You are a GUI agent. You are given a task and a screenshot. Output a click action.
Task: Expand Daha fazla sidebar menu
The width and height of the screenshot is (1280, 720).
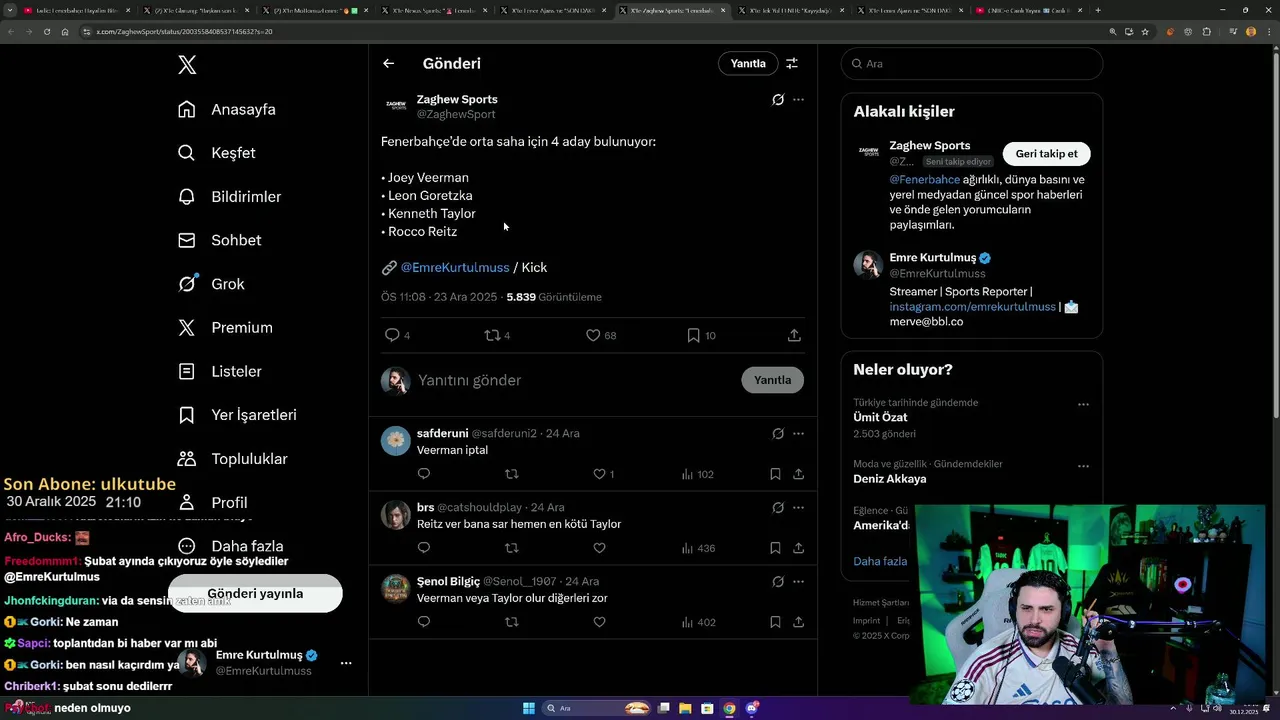click(230, 546)
